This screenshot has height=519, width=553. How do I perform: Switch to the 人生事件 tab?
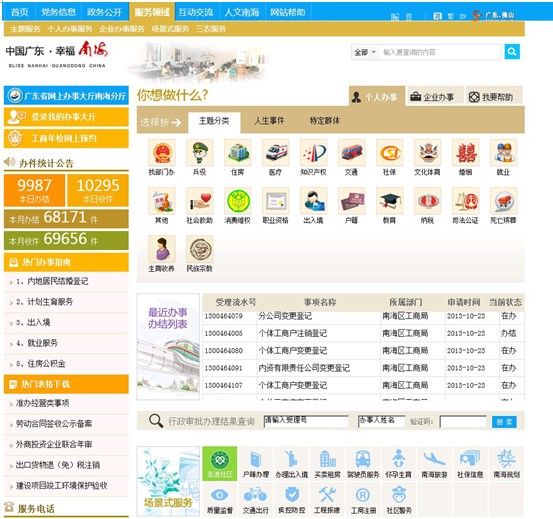(x=269, y=121)
